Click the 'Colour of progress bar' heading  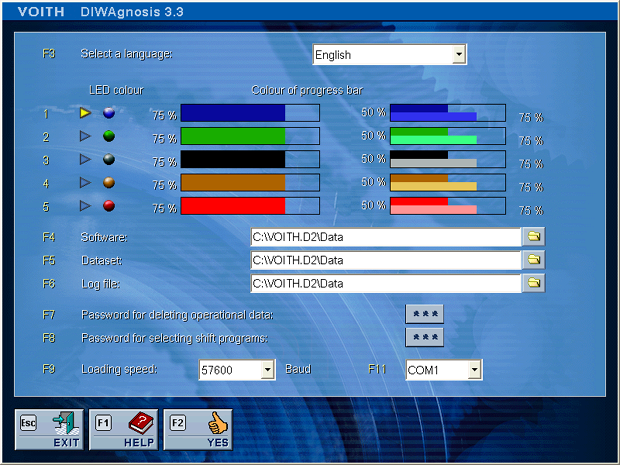(307, 90)
